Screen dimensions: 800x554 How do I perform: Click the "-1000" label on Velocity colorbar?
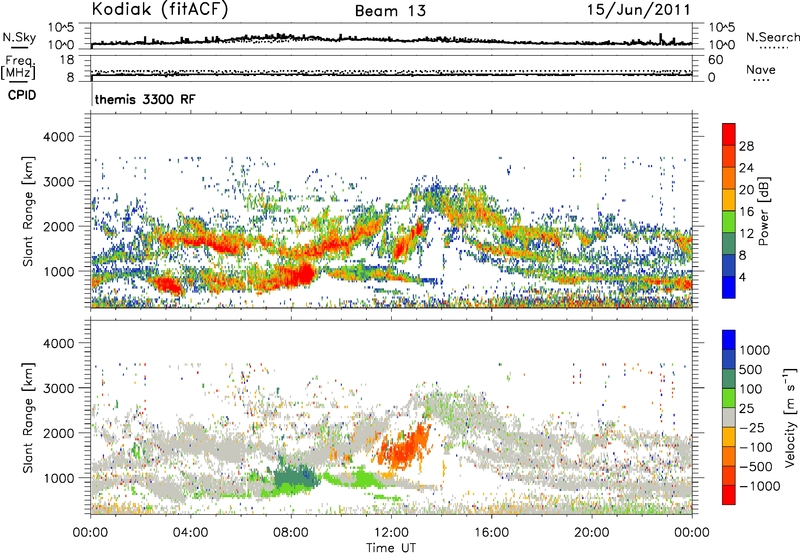coord(760,486)
